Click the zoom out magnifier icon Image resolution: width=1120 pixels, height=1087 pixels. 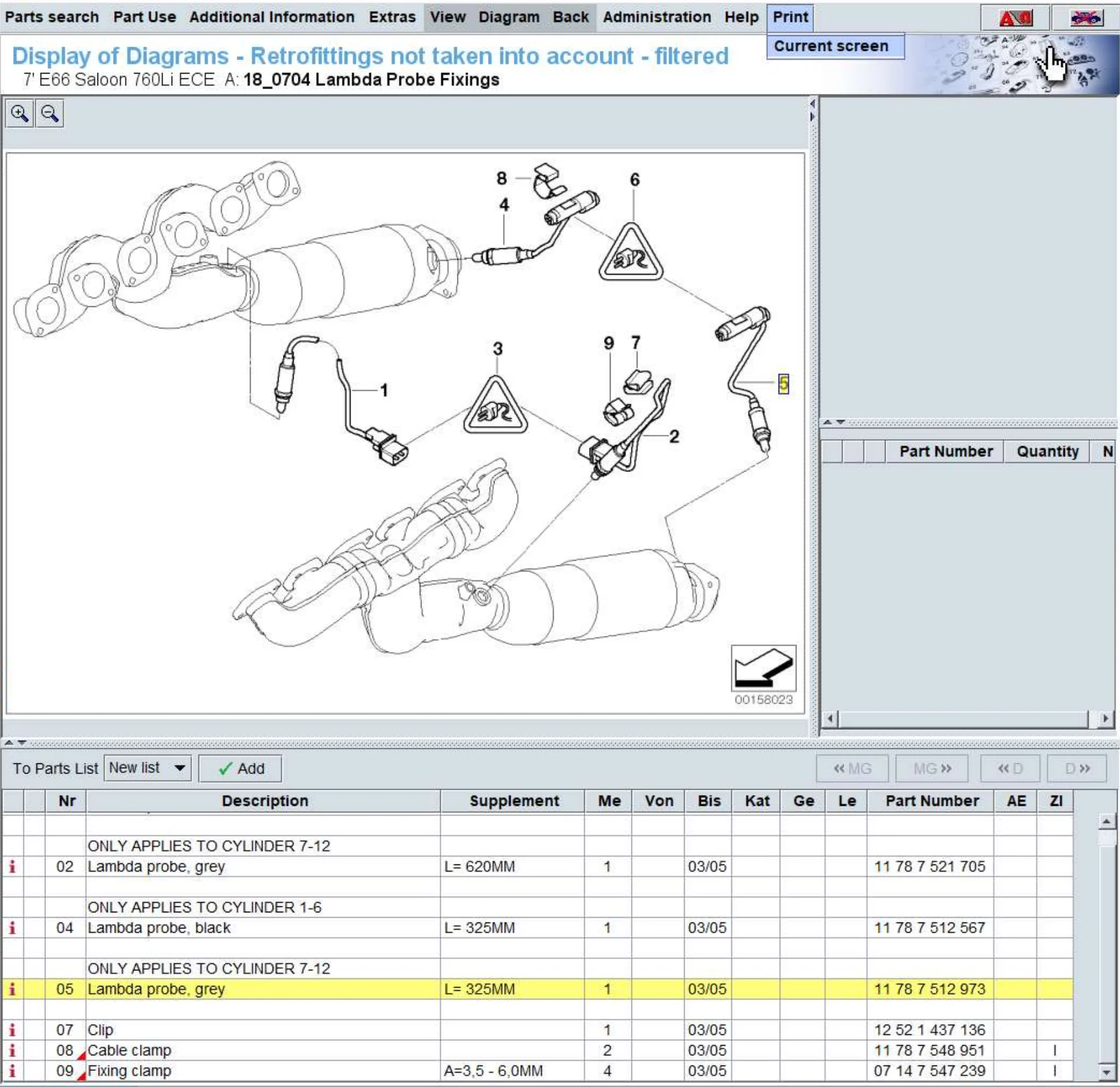[x=50, y=114]
